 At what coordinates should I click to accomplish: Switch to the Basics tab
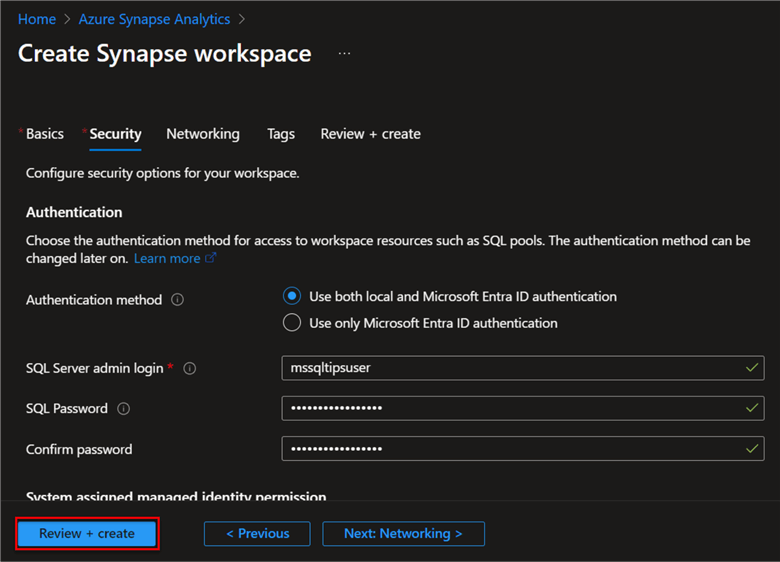44,134
